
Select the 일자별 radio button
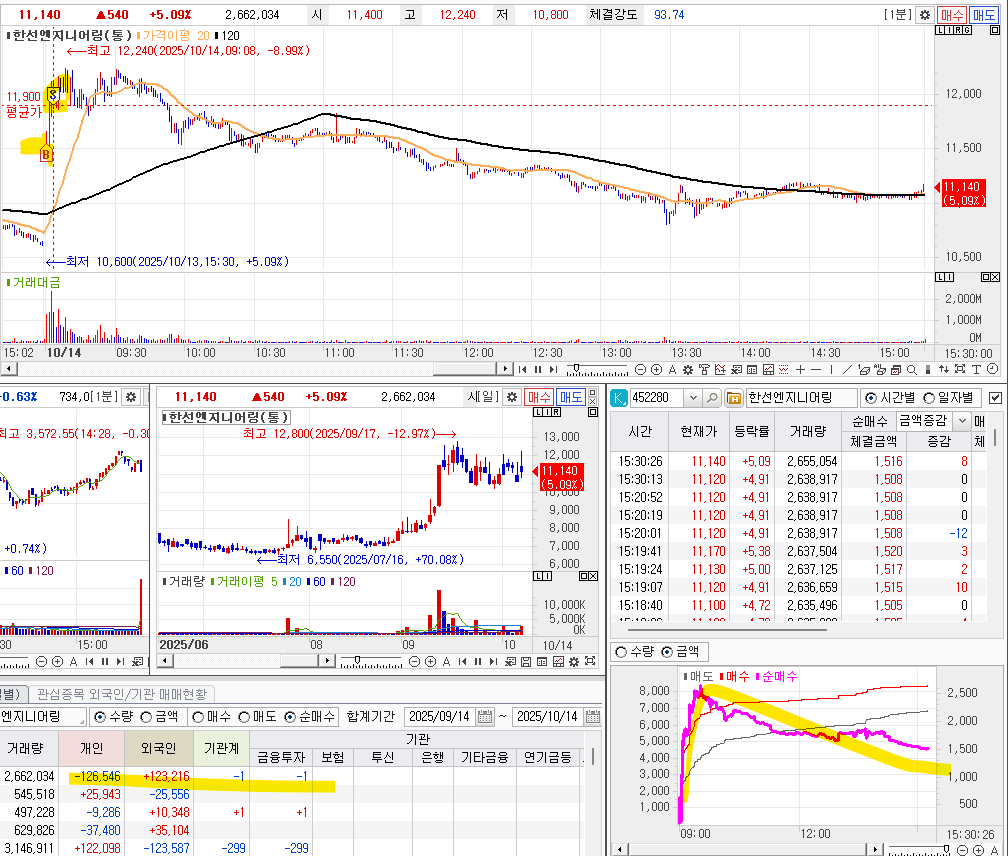(929, 398)
